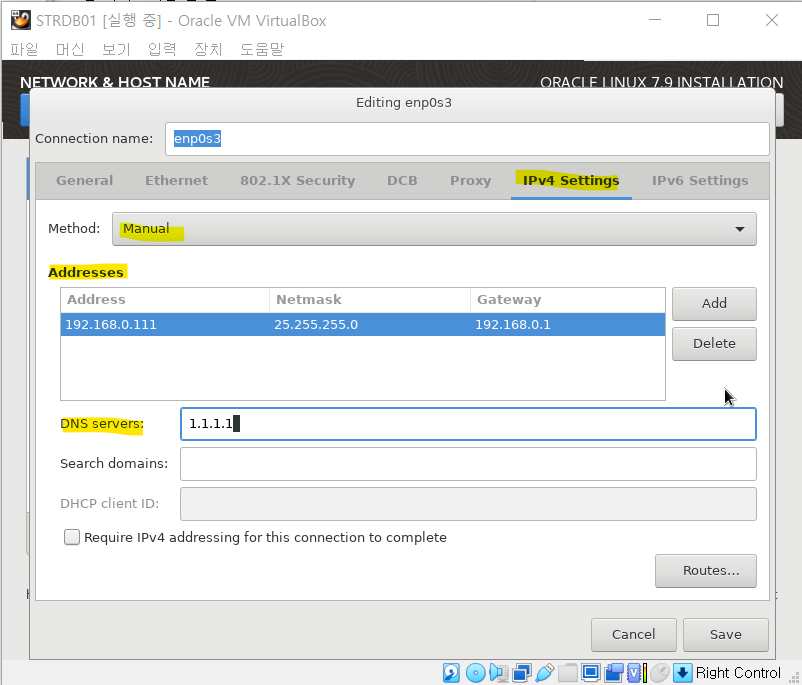Maximize the VirtualBox window
Screen dimensions: 802x685
713,20
